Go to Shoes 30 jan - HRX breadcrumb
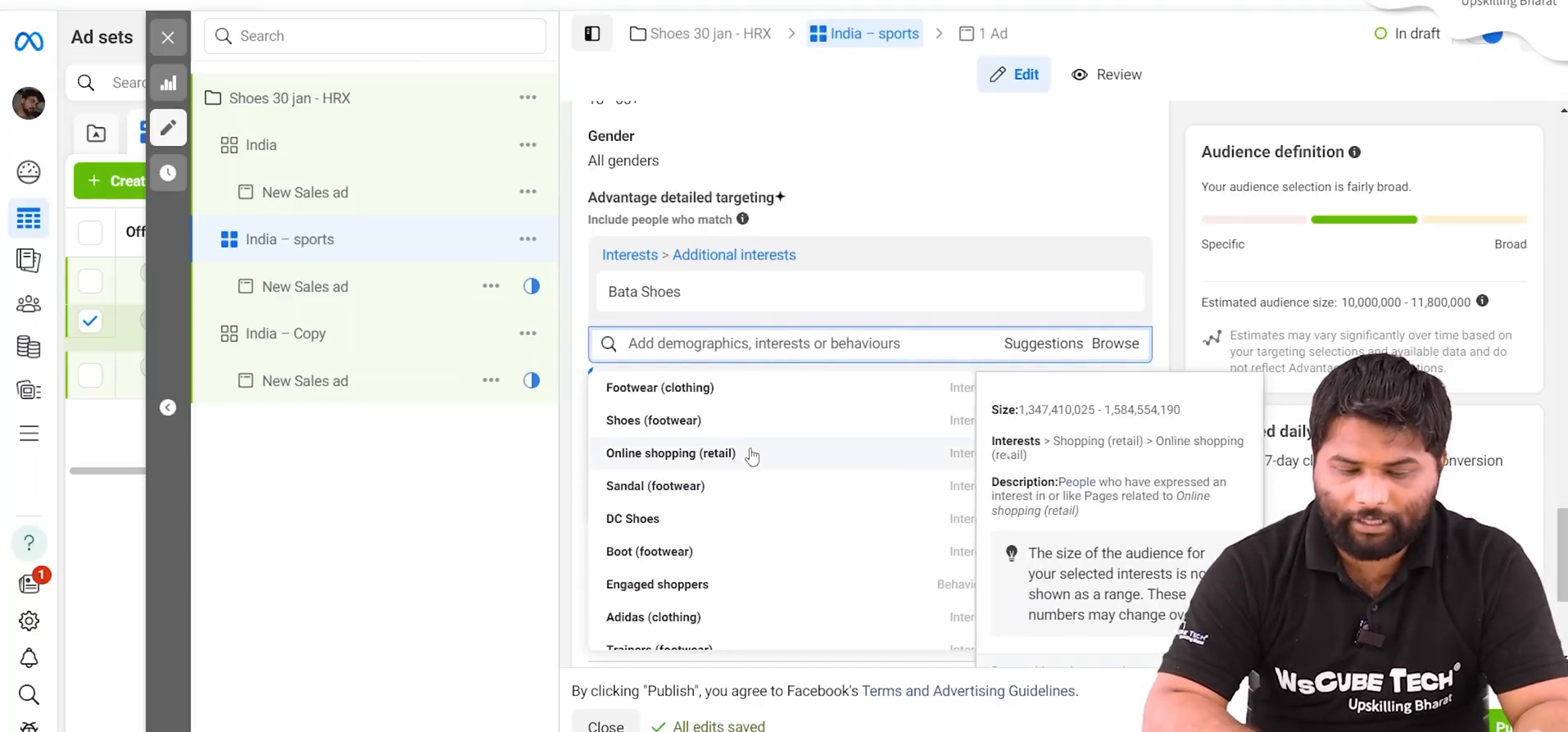The height and width of the screenshot is (732, 1568). 701,34
